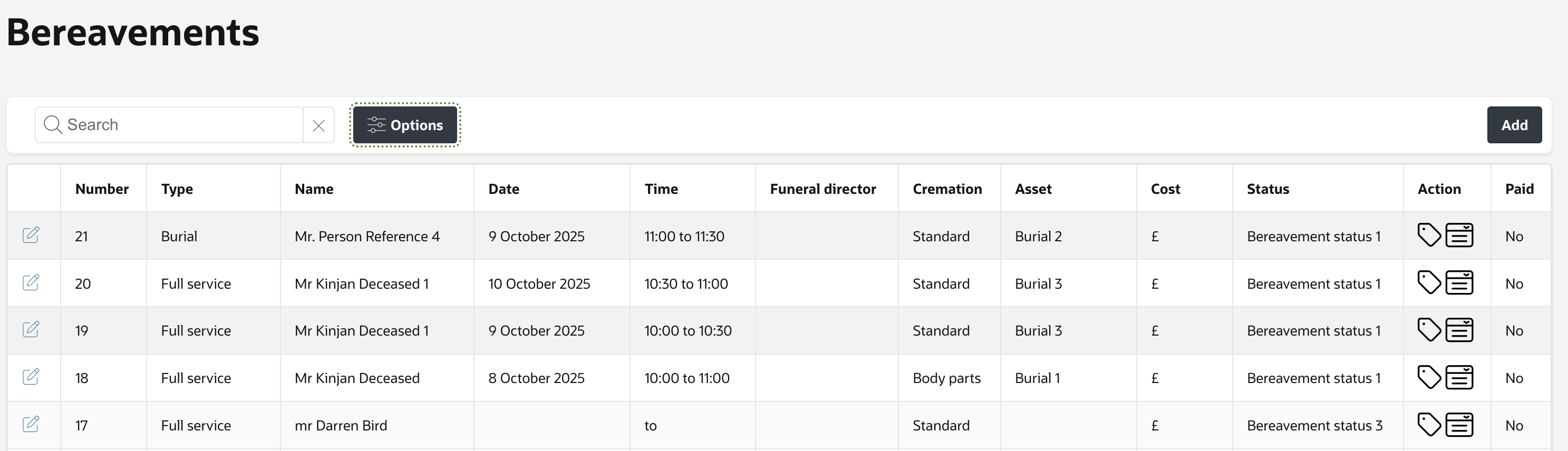Open the Options filter panel
The width and height of the screenshot is (1568, 451).
[405, 125]
